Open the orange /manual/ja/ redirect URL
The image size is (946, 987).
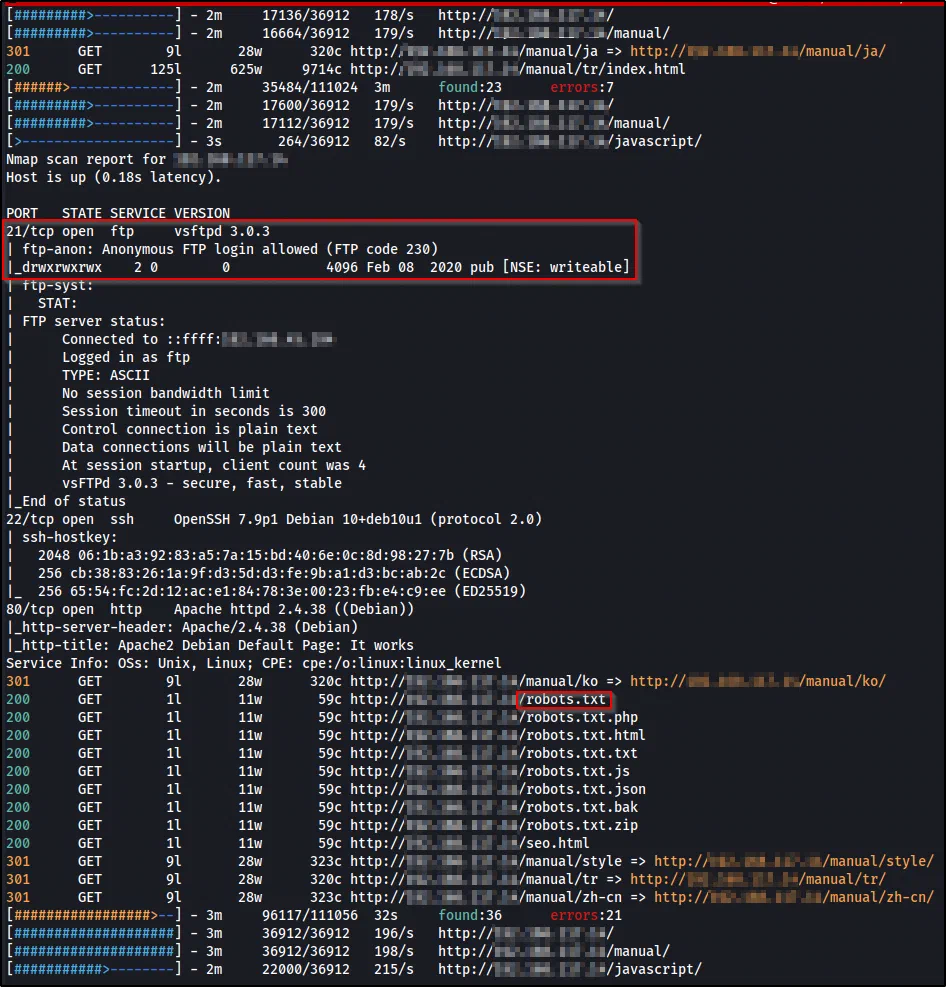point(758,51)
